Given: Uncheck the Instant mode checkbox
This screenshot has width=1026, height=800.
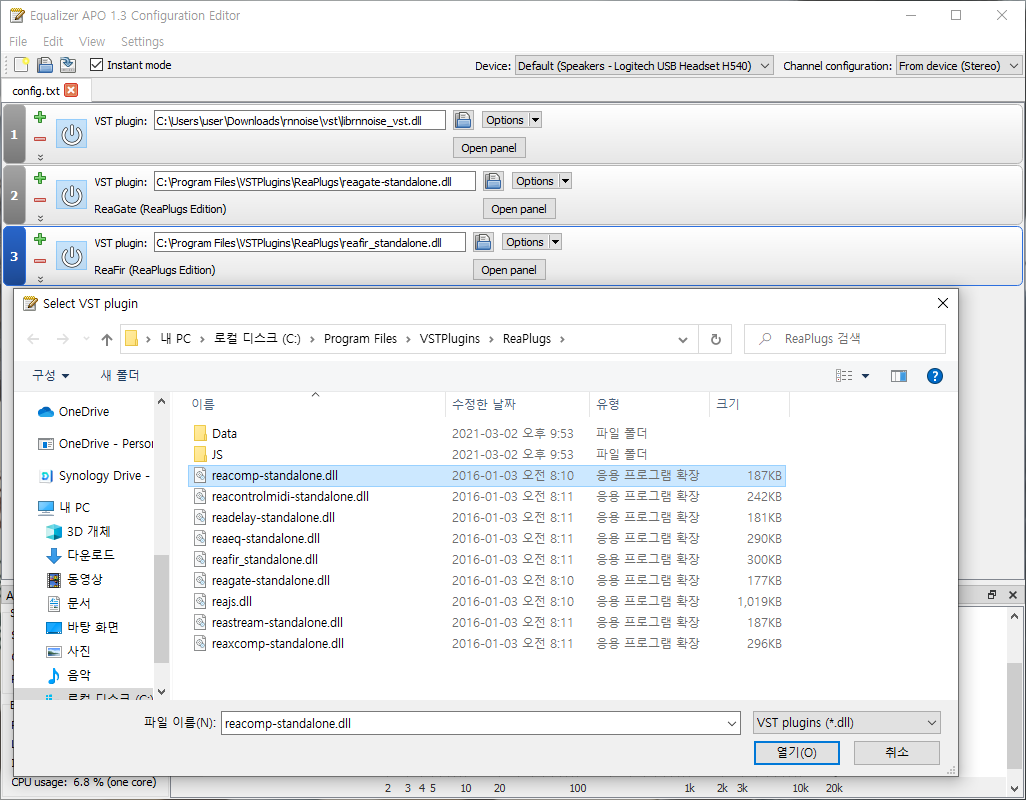Looking at the screenshot, I should [97, 65].
